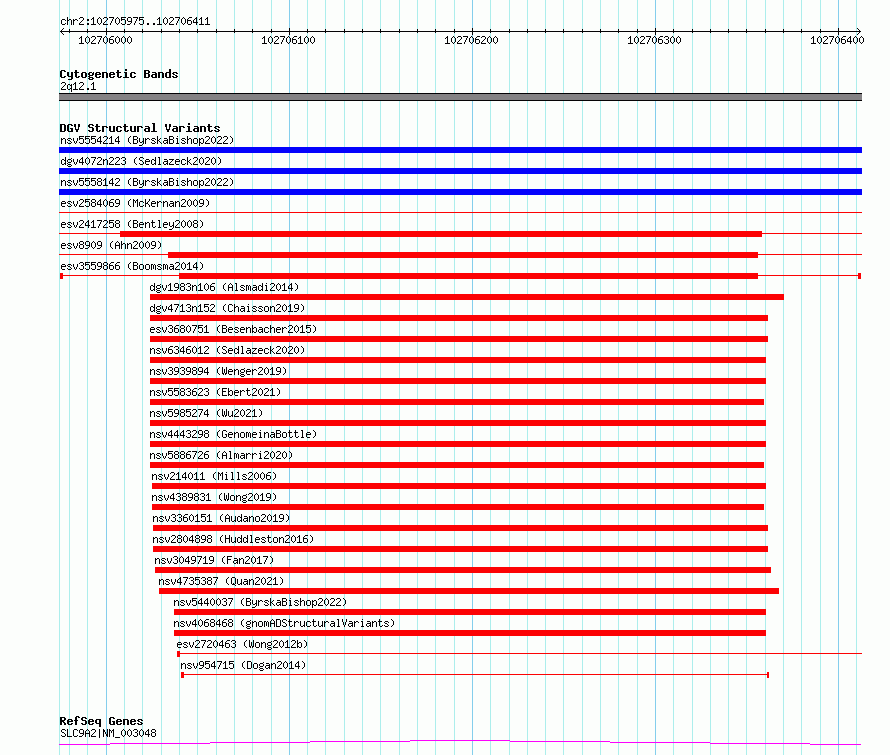The width and height of the screenshot is (890, 755).
Task: Click the 2q12.1 cytogenetic band label
Action: 78,86
